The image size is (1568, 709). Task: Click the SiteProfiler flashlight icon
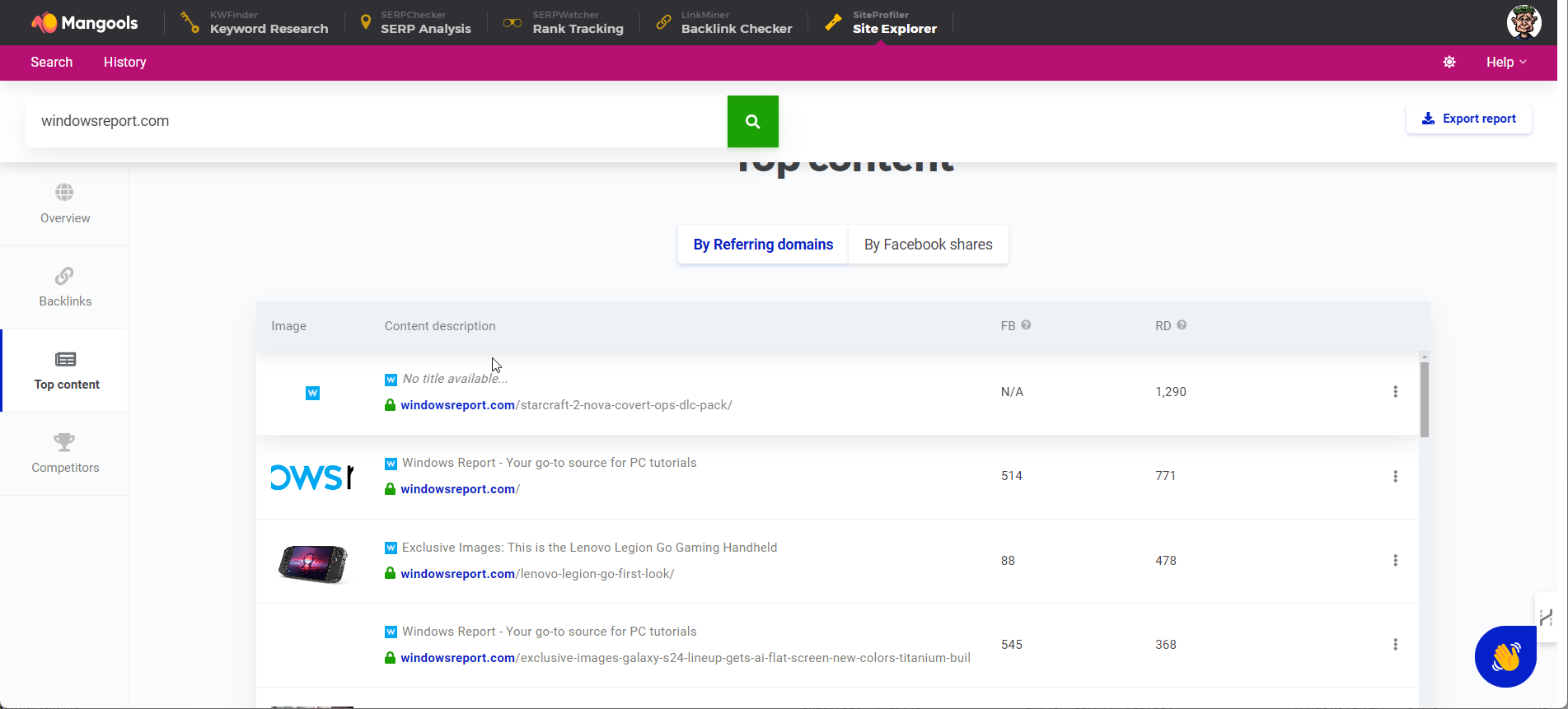pyautogui.click(x=834, y=22)
